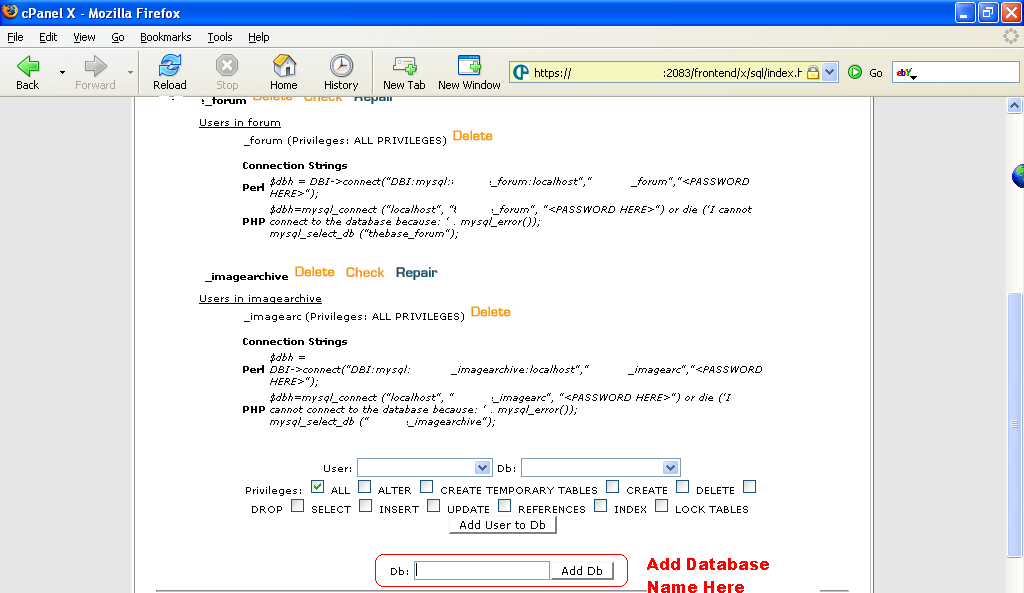Restore down the Firefox window
The width and height of the screenshot is (1024, 593).
987,12
